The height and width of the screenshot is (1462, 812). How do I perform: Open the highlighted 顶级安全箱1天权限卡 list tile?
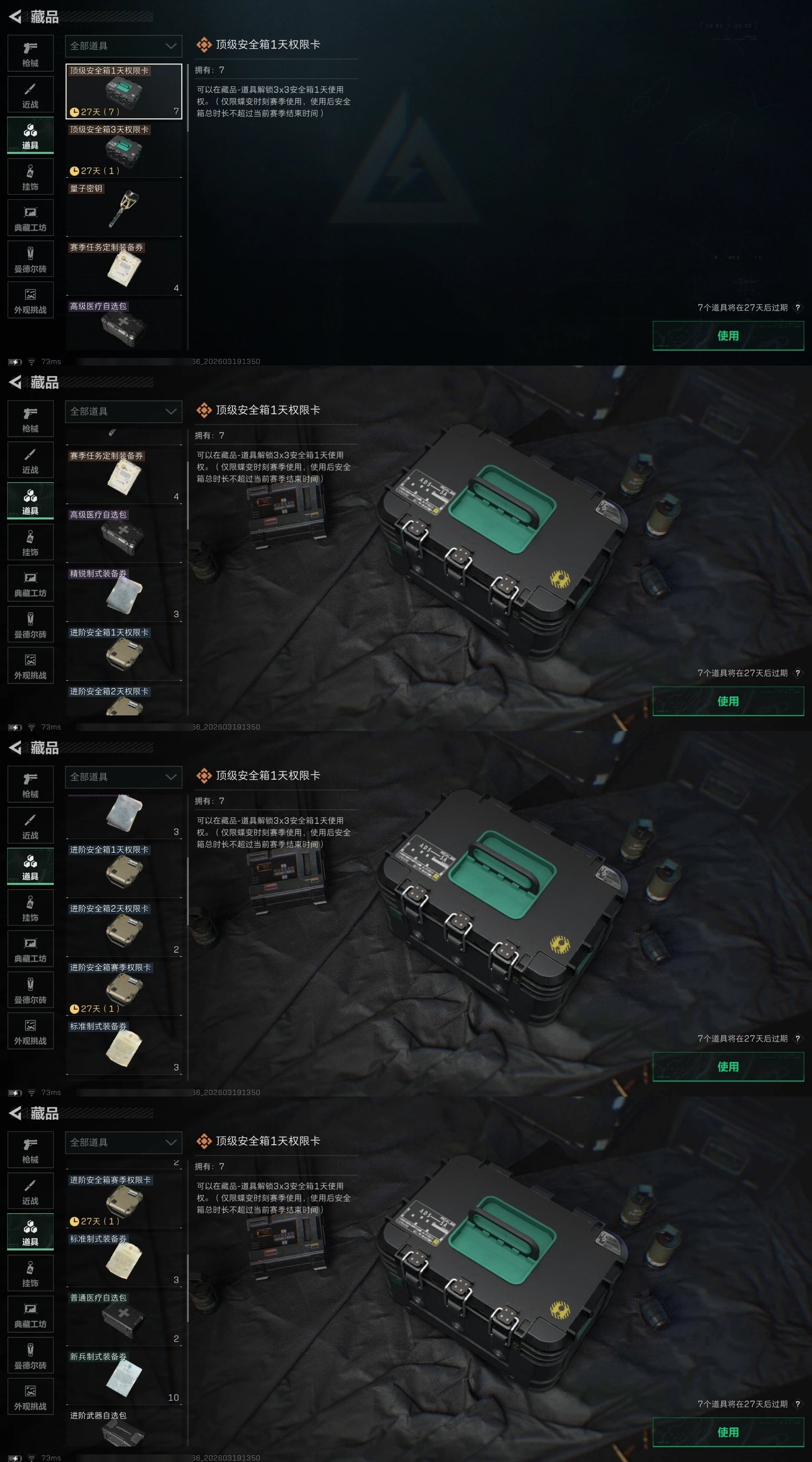(x=124, y=91)
